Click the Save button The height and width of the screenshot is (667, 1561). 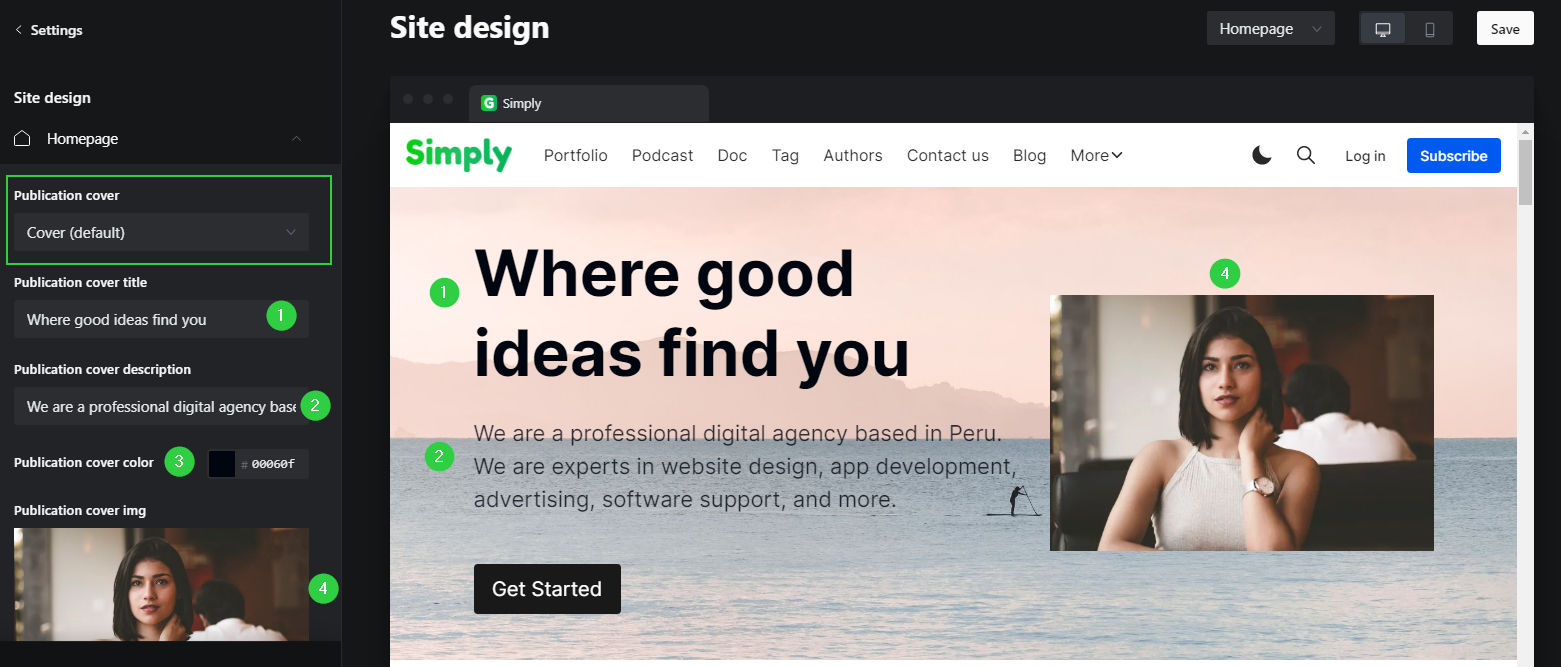click(x=1505, y=29)
